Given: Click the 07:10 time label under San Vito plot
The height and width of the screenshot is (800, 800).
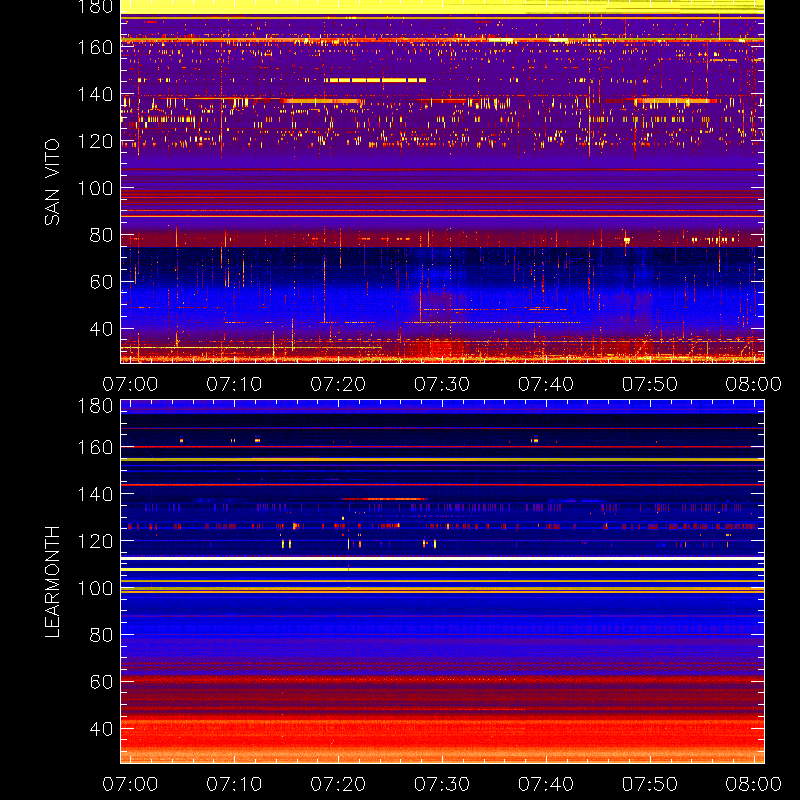Looking at the screenshot, I should click(234, 384).
